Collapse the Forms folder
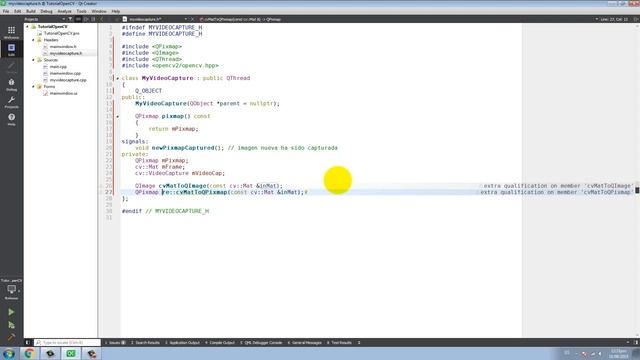640x360 pixels. pyautogui.click(x=33, y=87)
